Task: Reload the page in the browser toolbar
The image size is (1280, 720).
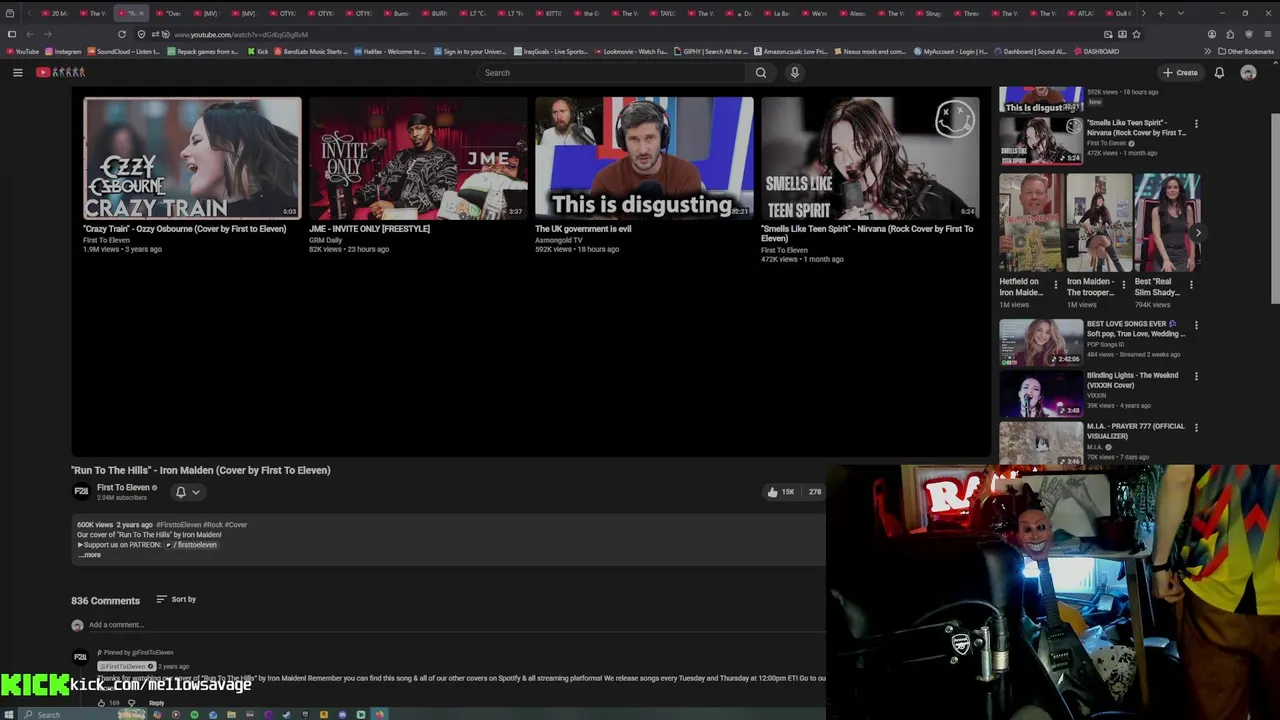Action: (122, 34)
